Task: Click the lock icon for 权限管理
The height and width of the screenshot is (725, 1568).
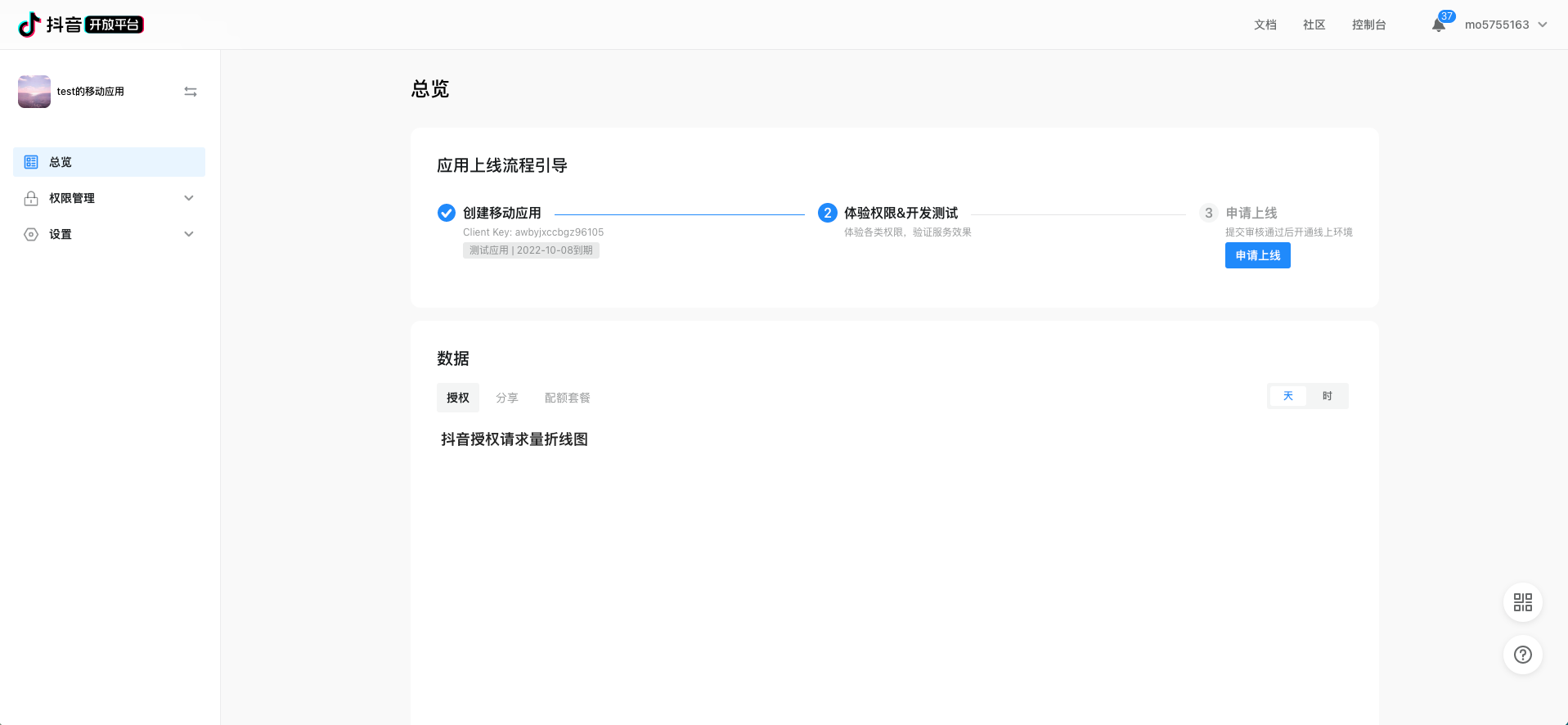Action: click(31, 198)
